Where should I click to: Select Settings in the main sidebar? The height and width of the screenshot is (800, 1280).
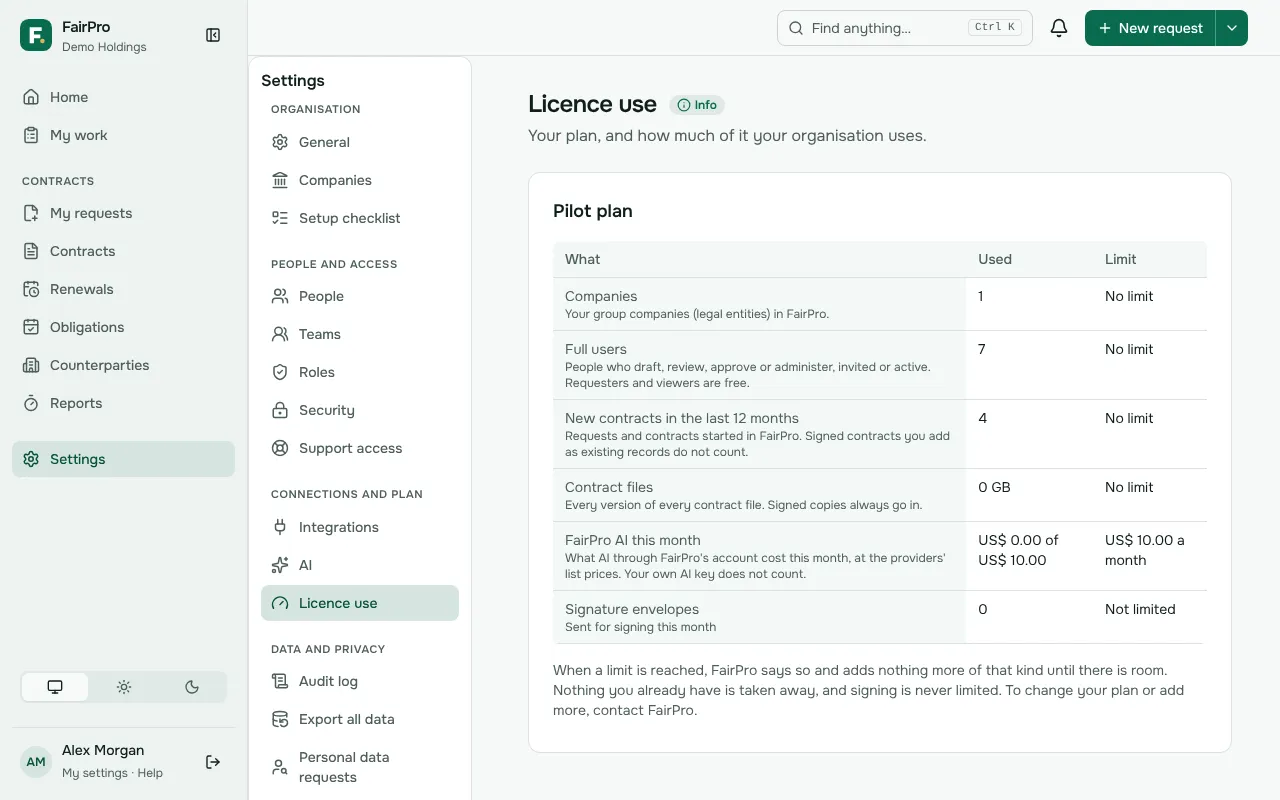click(123, 459)
